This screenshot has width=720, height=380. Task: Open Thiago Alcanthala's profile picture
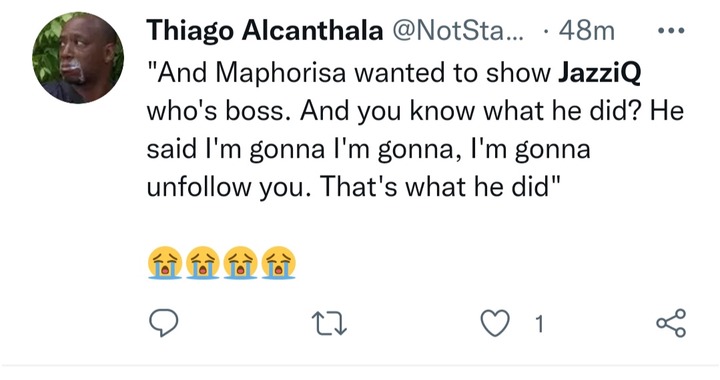click(78, 57)
